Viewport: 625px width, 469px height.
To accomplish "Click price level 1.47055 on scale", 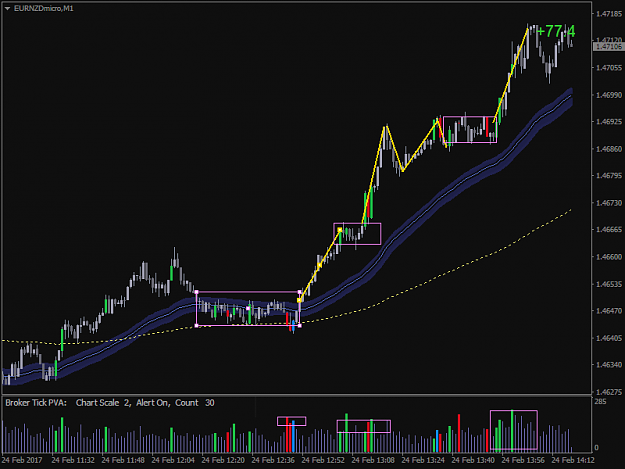I will pyautogui.click(x=609, y=68).
